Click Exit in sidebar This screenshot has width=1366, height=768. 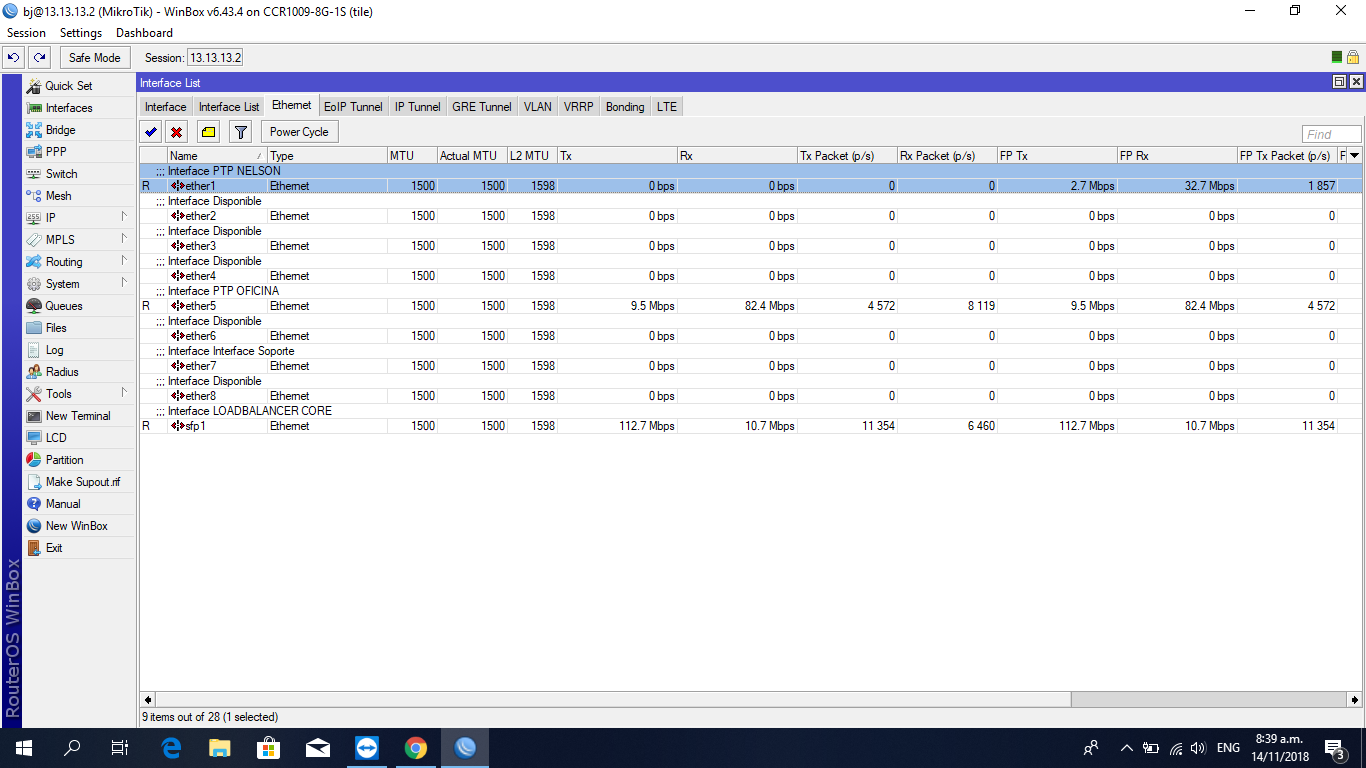coord(79,548)
